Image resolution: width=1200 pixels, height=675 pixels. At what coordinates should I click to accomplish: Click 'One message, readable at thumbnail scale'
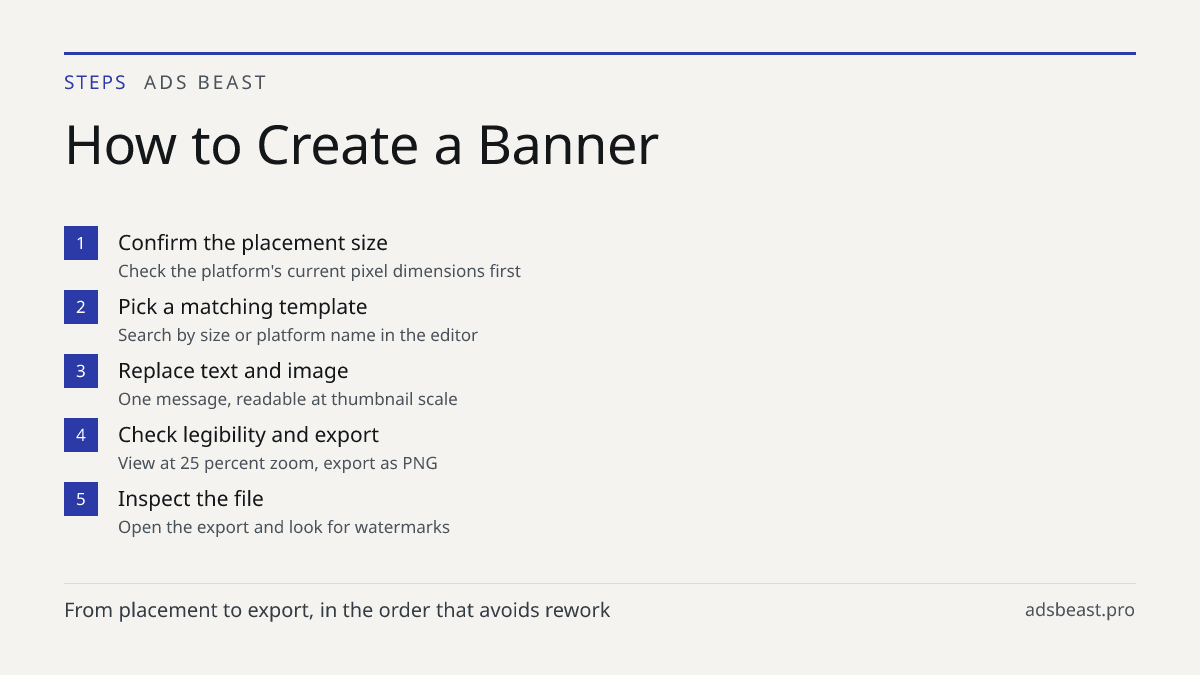click(288, 399)
